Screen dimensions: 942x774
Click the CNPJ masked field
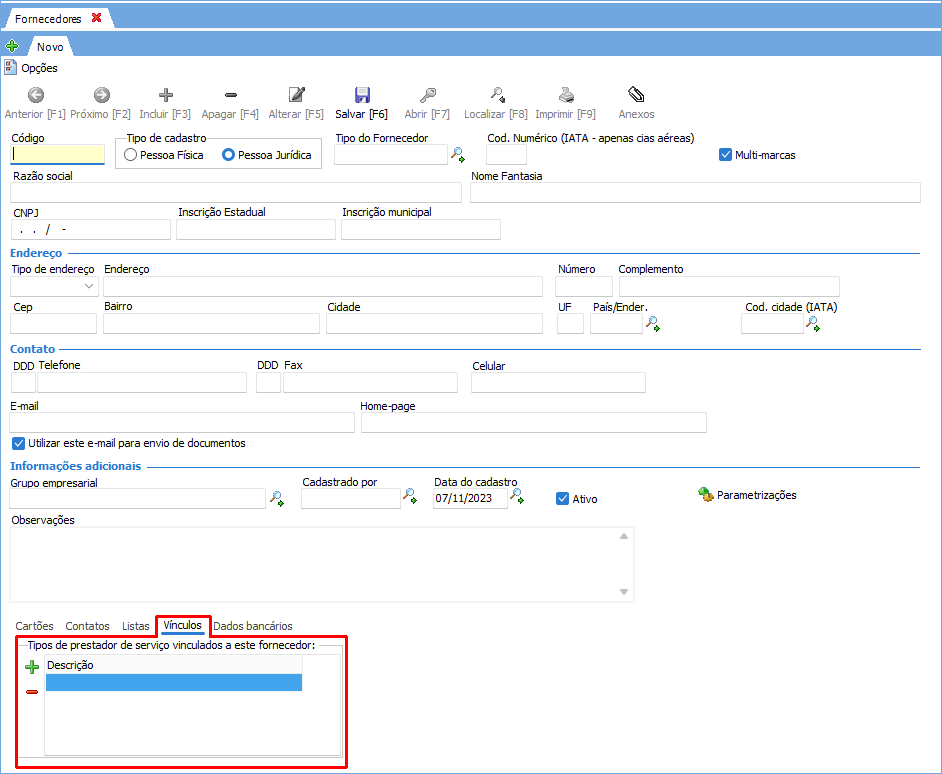coord(91,230)
